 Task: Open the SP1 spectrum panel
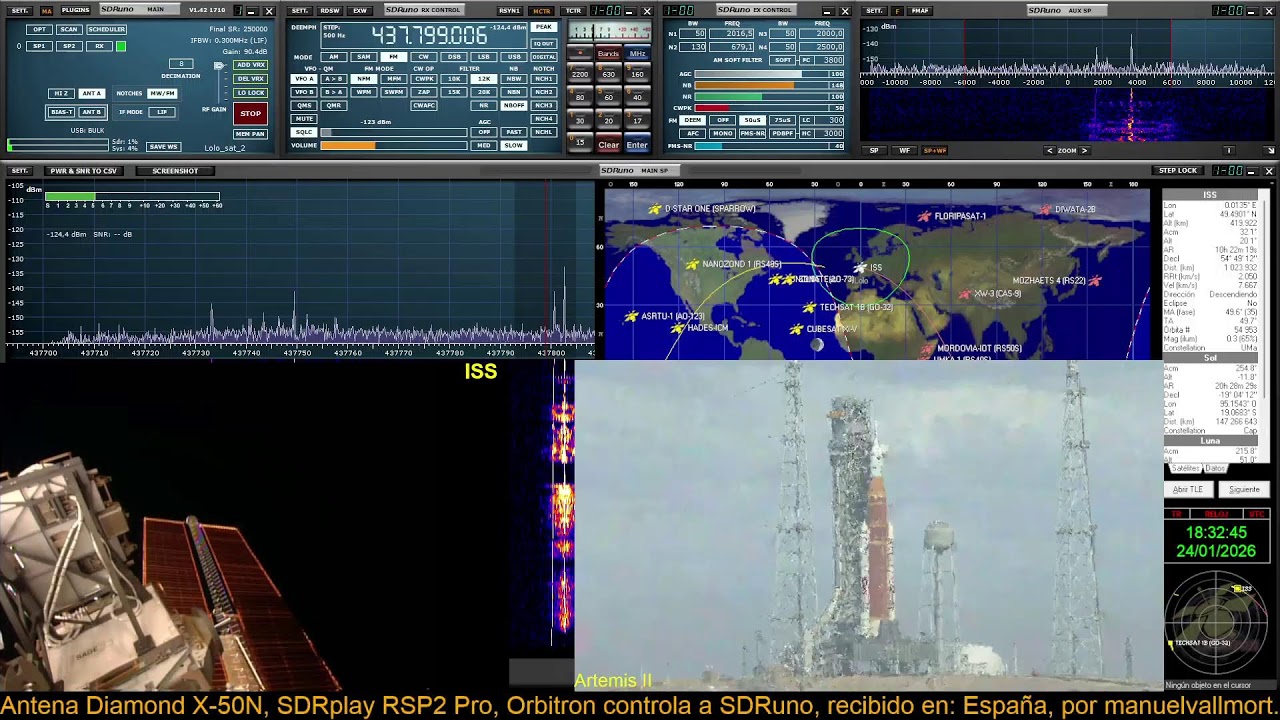tap(39, 46)
